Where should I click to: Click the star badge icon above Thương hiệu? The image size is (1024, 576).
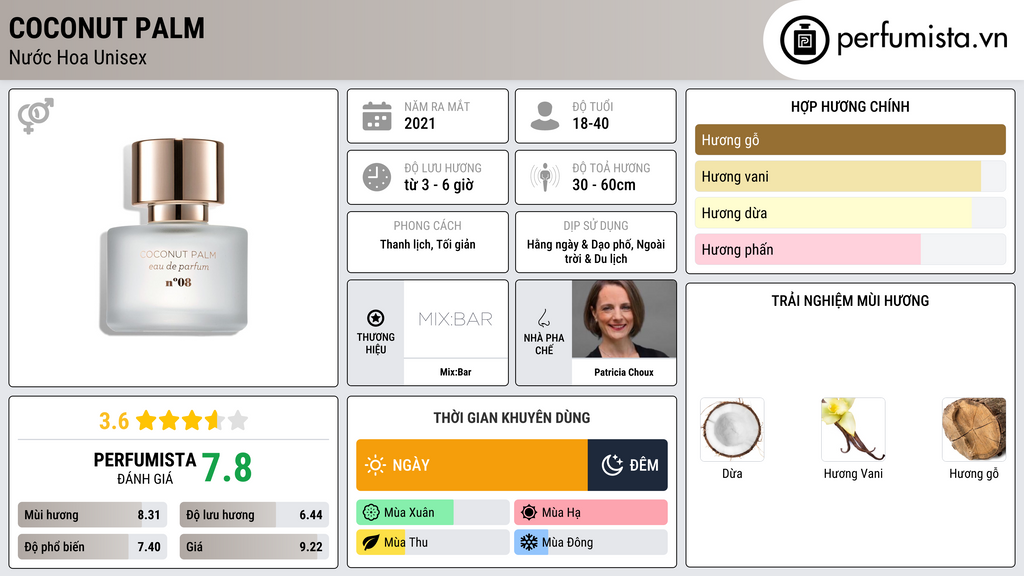tap(376, 318)
